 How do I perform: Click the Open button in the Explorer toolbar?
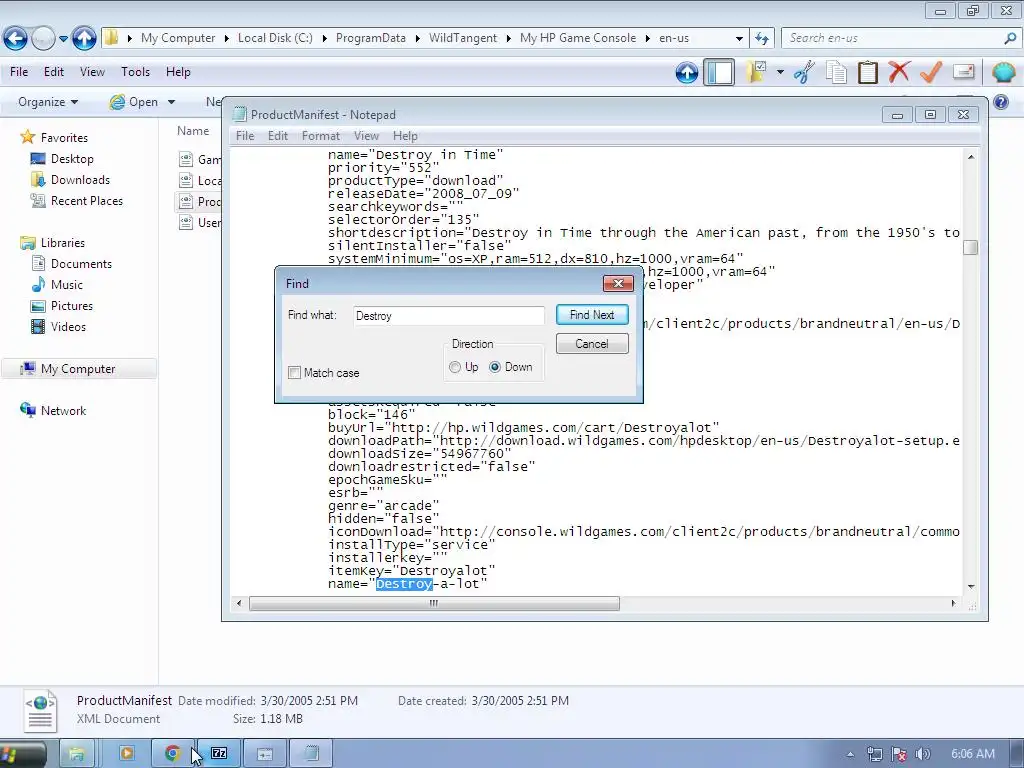[x=135, y=102]
